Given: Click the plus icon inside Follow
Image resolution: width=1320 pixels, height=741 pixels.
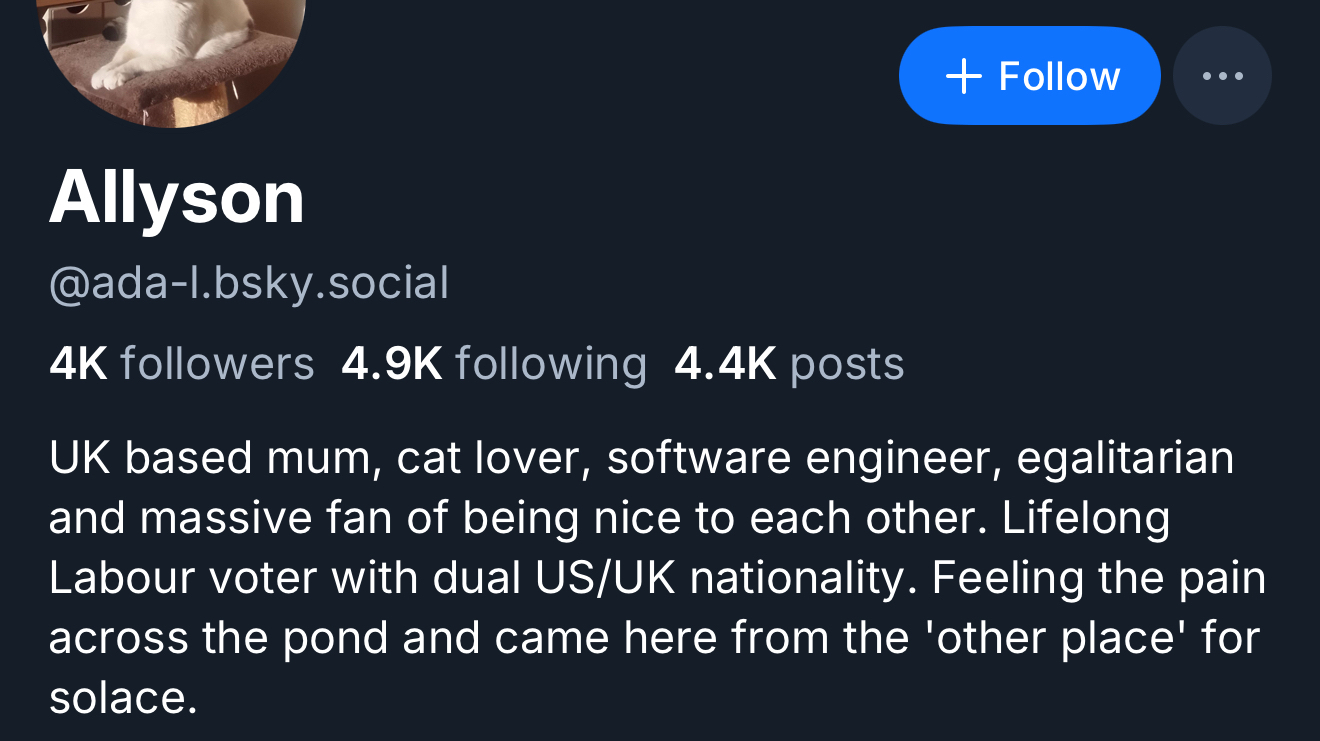Looking at the screenshot, I should point(963,76).
